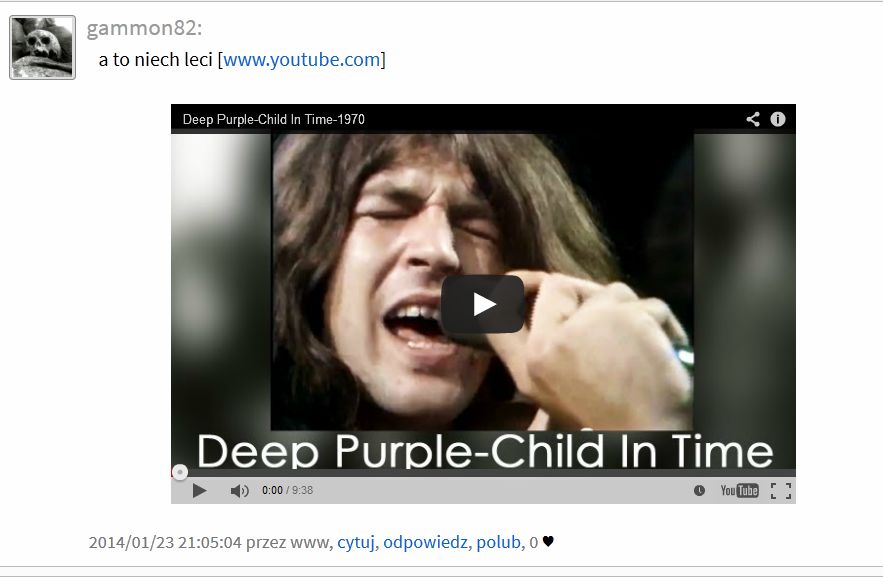Start the video with the large center play button
This screenshot has width=883, height=578.
[x=483, y=304]
